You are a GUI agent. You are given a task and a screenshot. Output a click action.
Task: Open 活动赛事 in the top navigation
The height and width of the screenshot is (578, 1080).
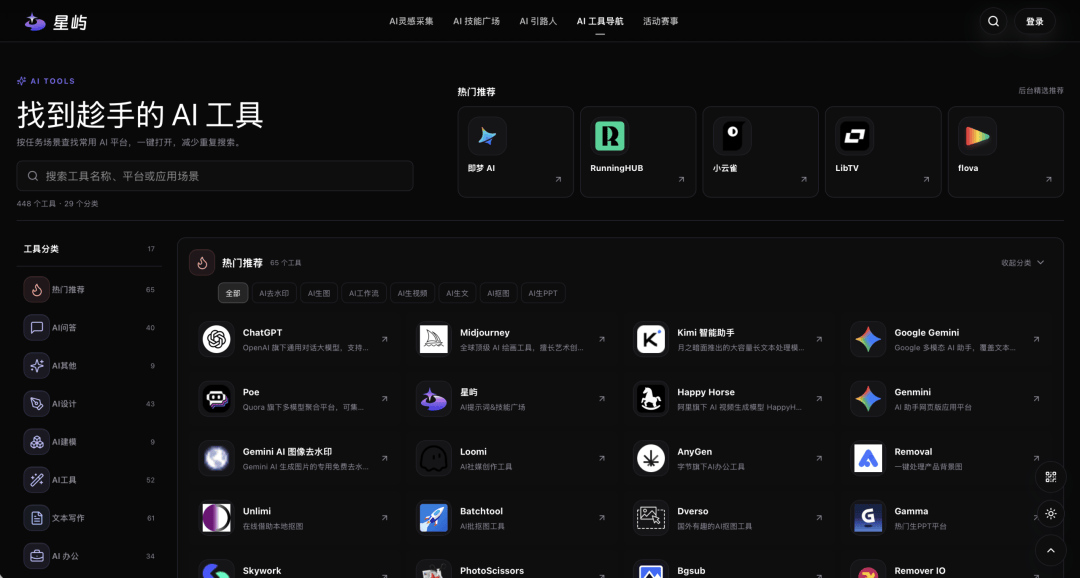(x=661, y=21)
